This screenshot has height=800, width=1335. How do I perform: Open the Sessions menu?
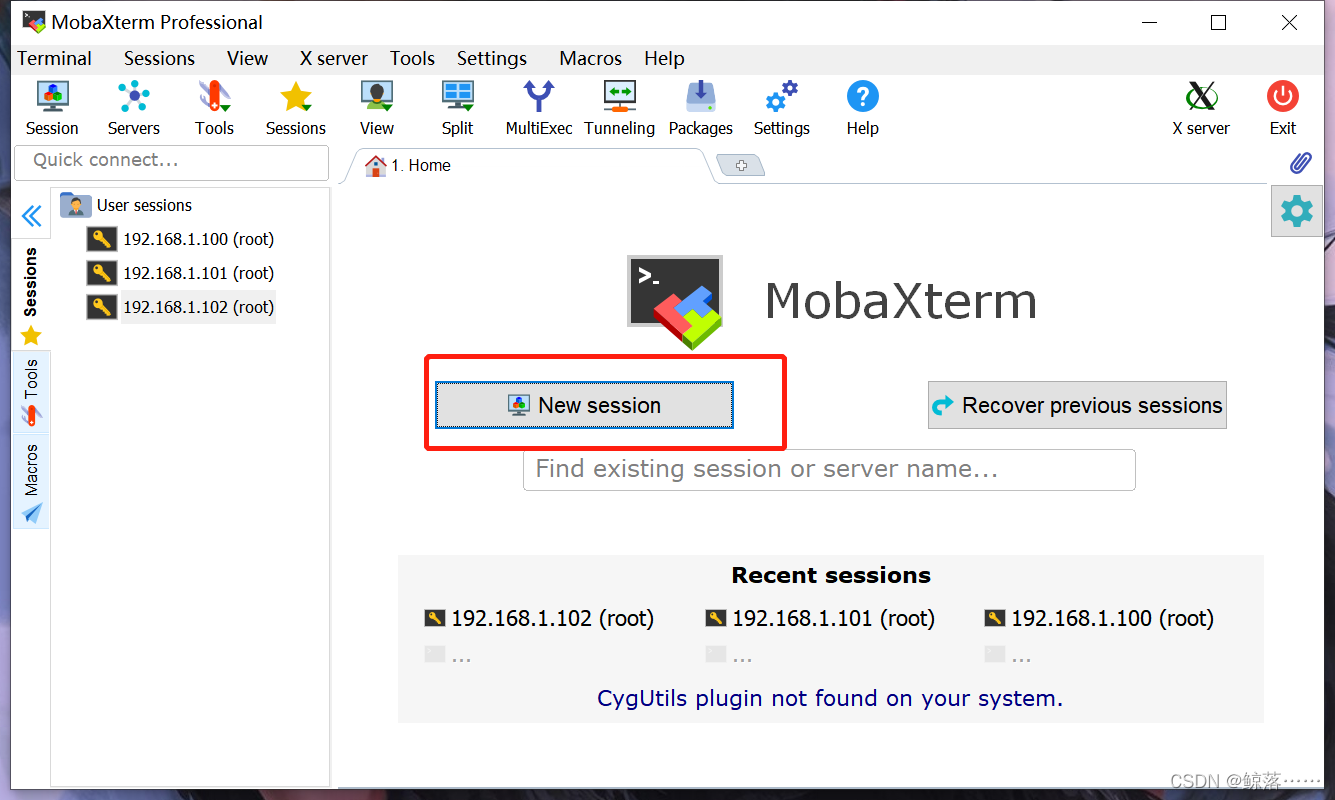pyautogui.click(x=159, y=58)
